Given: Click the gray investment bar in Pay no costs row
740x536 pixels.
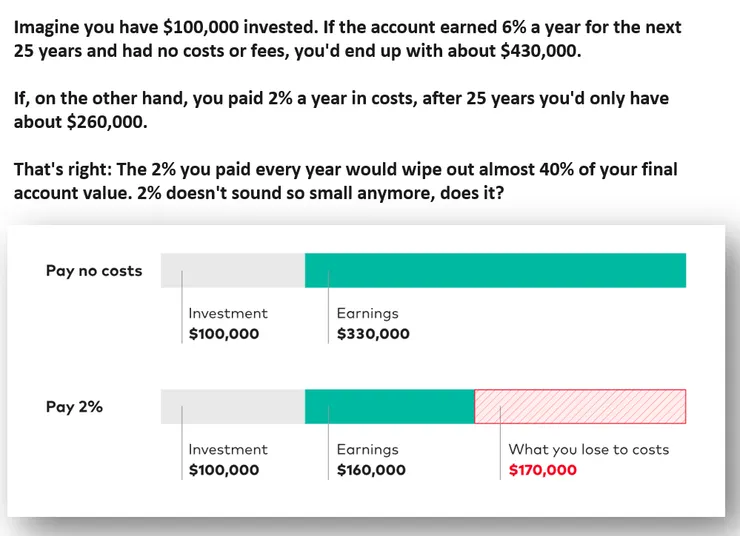Looking at the screenshot, I should click(232, 271).
